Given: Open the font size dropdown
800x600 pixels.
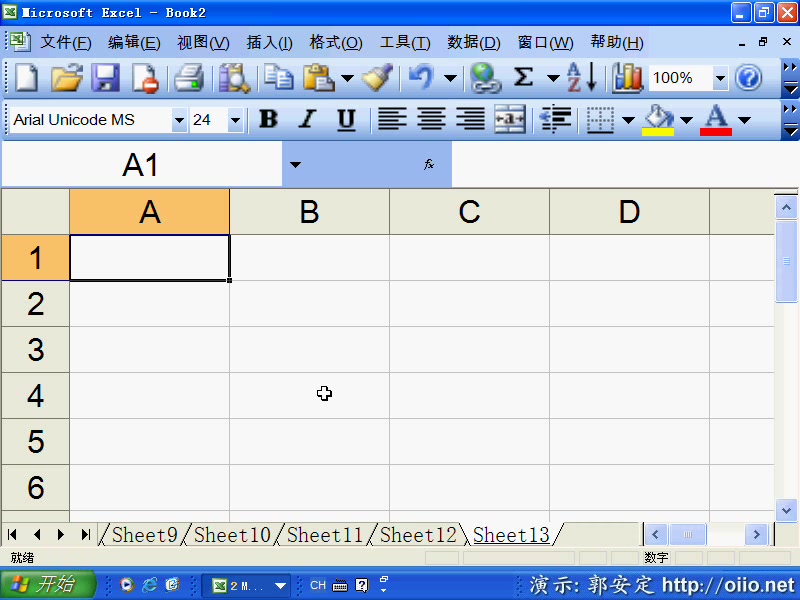Looking at the screenshot, I should point(235,119).
